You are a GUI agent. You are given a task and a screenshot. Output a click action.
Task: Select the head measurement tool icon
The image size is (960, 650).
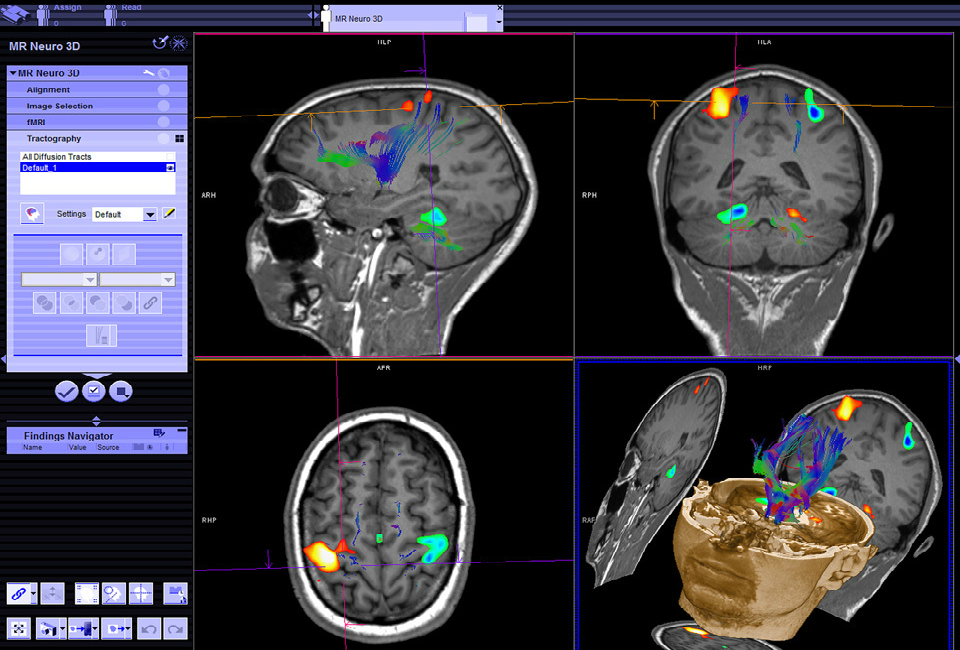(x=114, y=594)
